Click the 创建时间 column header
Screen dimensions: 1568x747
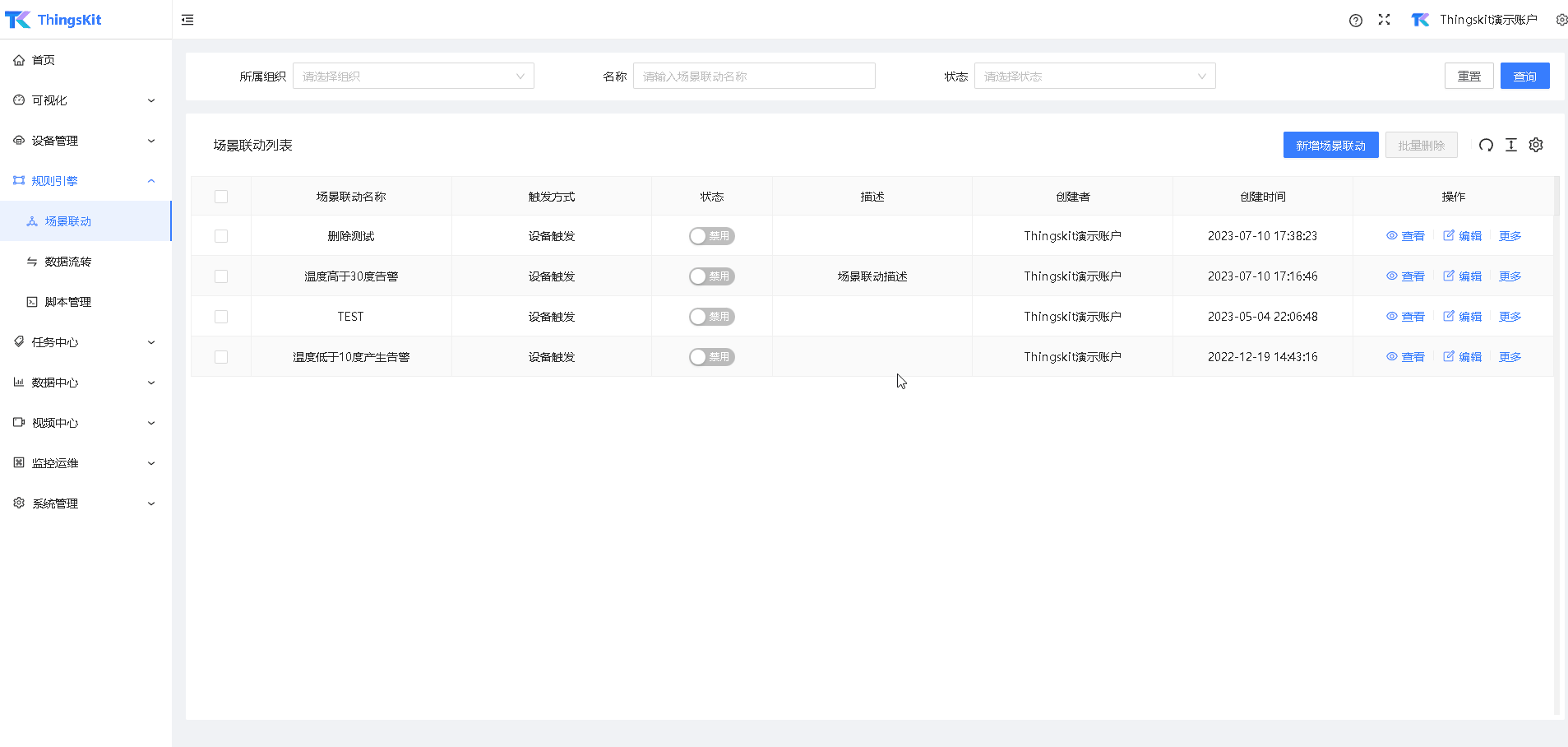(x=1263, y=197)
